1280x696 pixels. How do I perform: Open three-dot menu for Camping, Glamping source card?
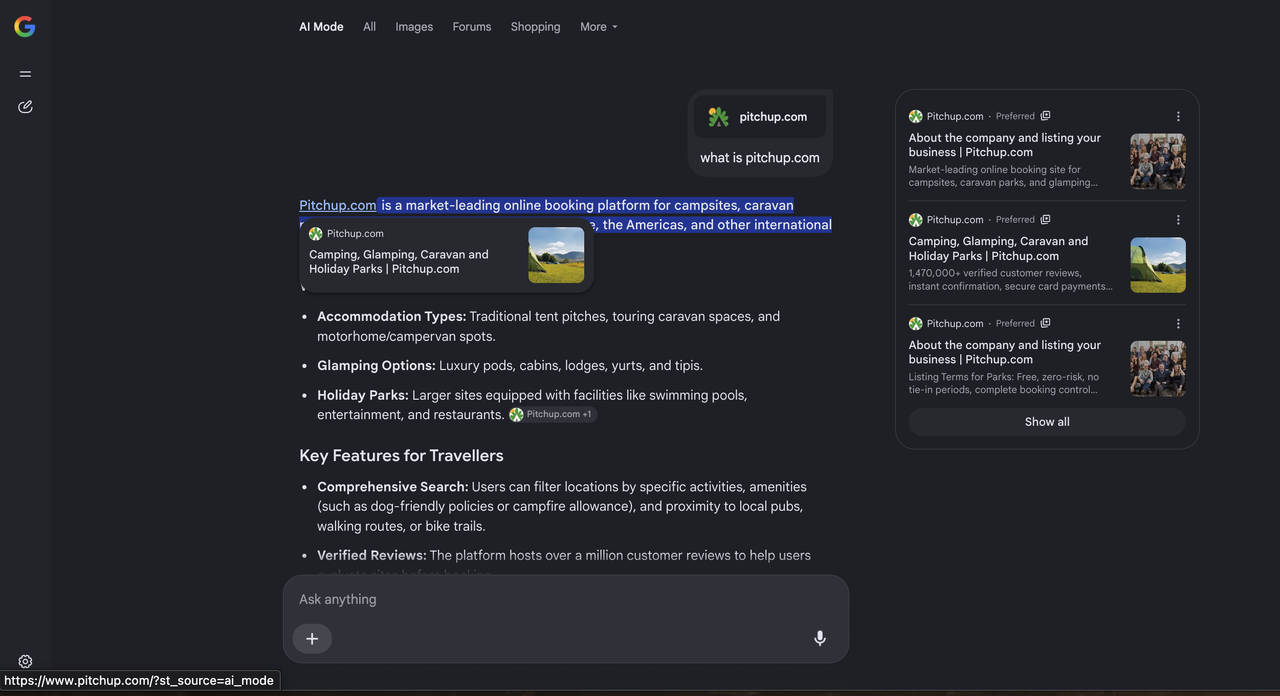(x=1178, y=220)
